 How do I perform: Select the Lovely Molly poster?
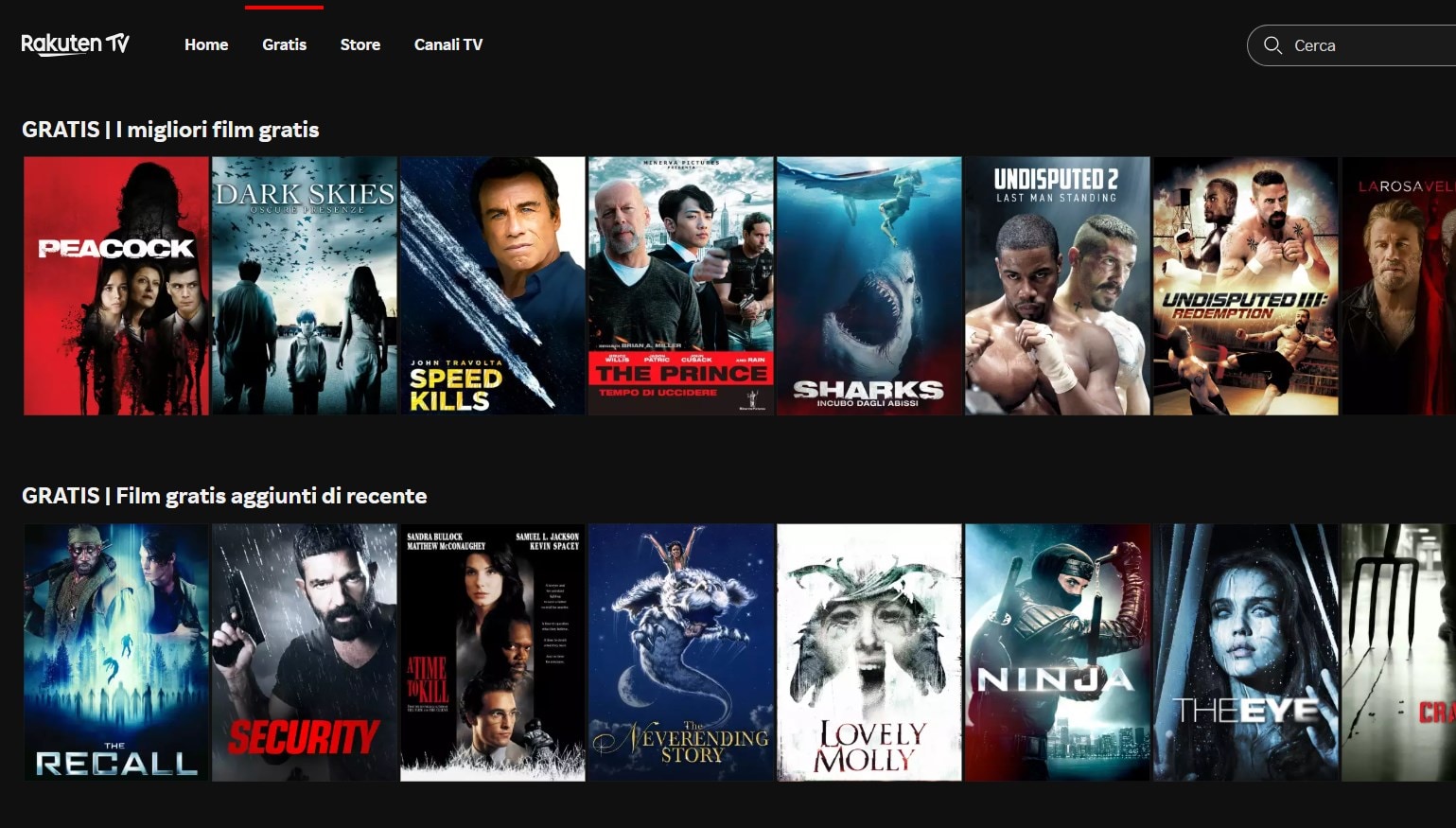tap(869, 653)
